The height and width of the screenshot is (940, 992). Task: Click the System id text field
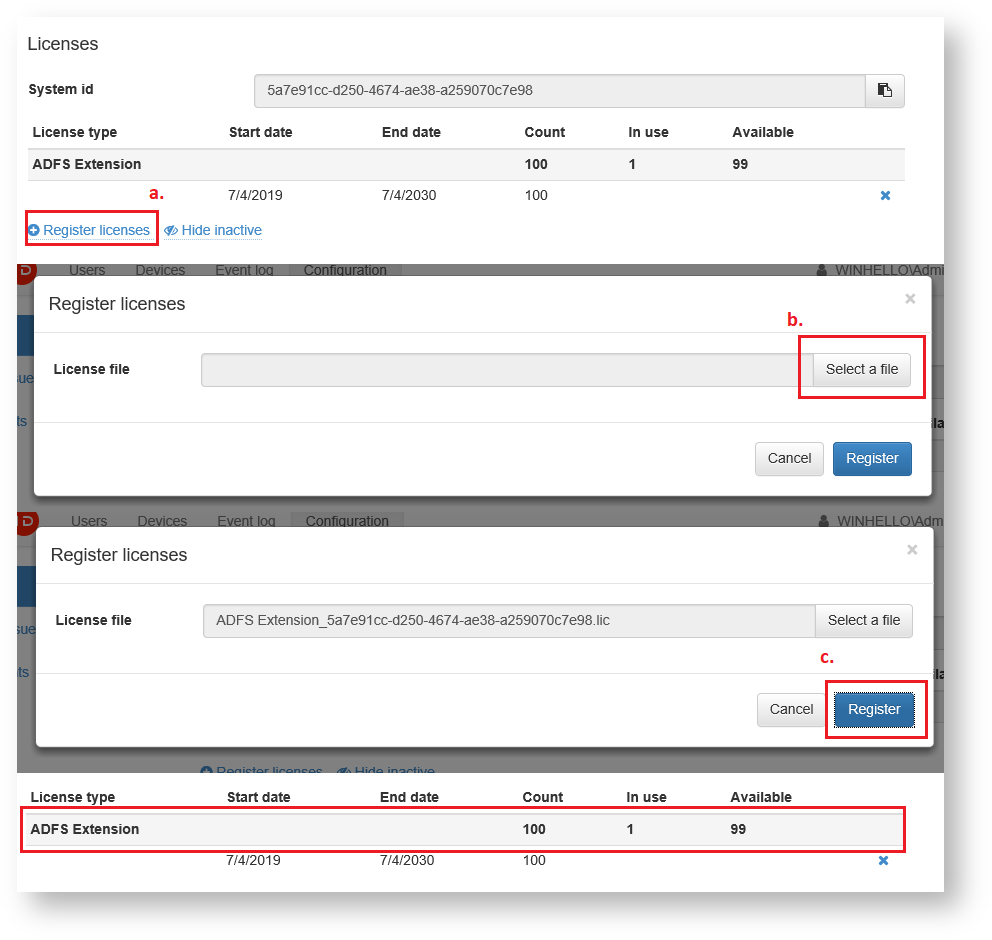pyautogui.click(x=559, y=90)
